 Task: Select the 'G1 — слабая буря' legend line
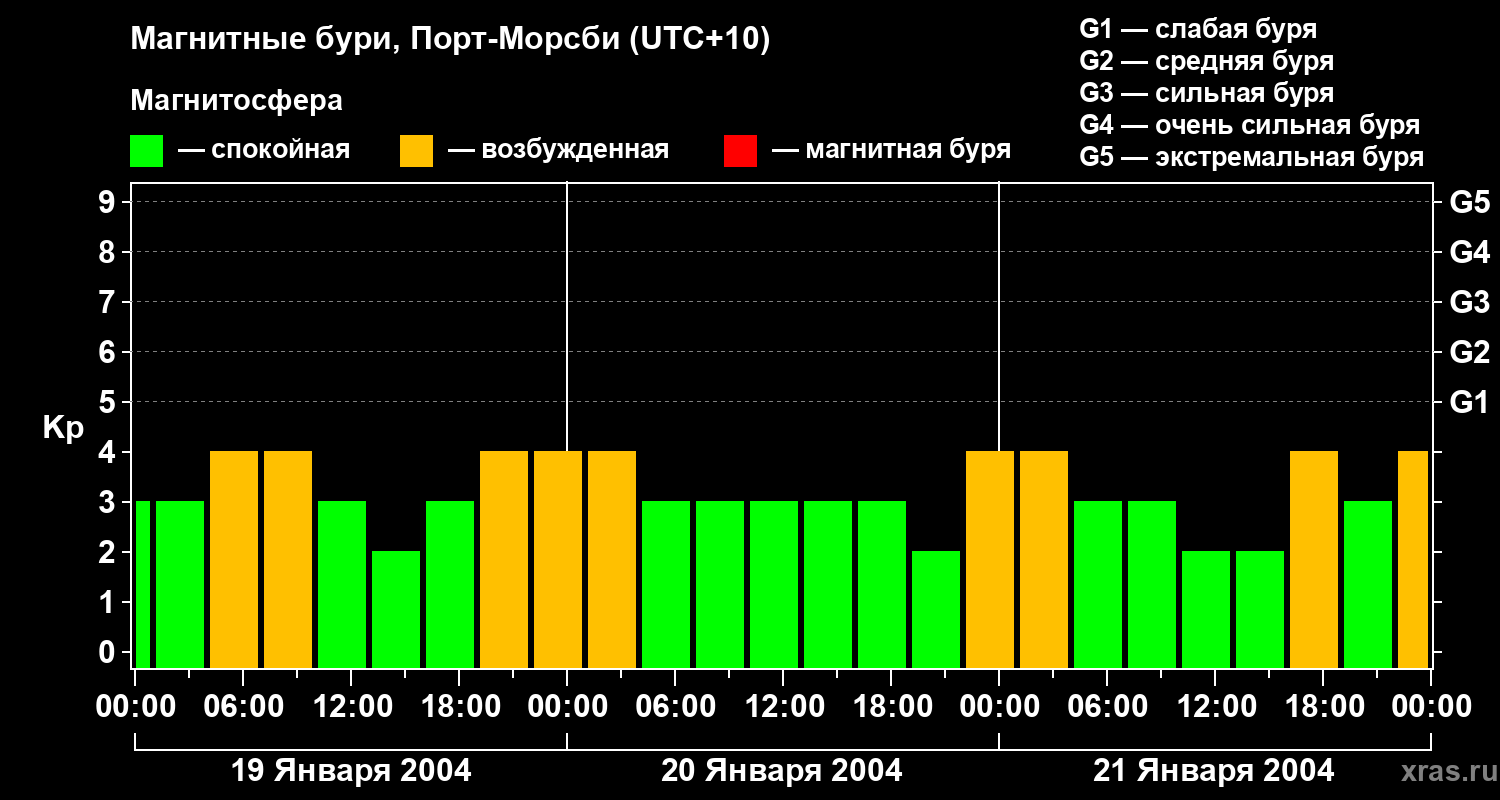coord(1198,29)
